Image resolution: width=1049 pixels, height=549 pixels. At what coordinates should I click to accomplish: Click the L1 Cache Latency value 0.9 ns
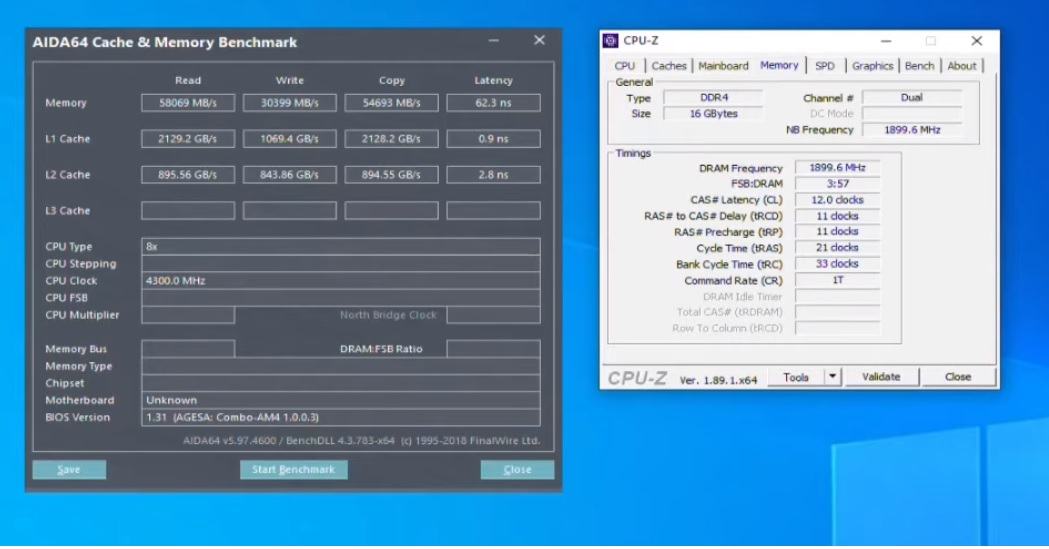click(x=493, y=139)
